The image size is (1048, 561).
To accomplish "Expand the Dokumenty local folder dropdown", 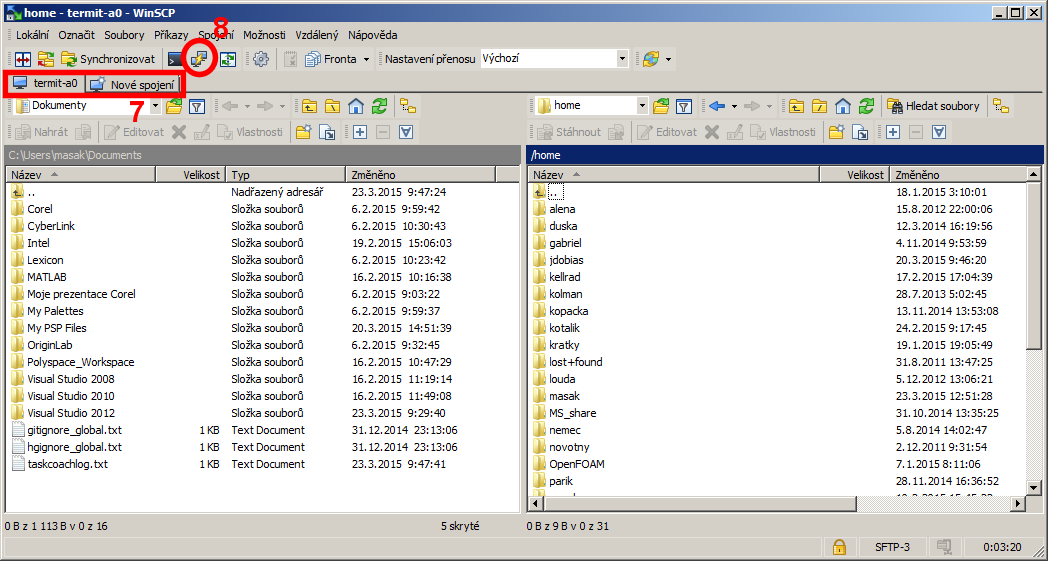I will pos(155,106).
